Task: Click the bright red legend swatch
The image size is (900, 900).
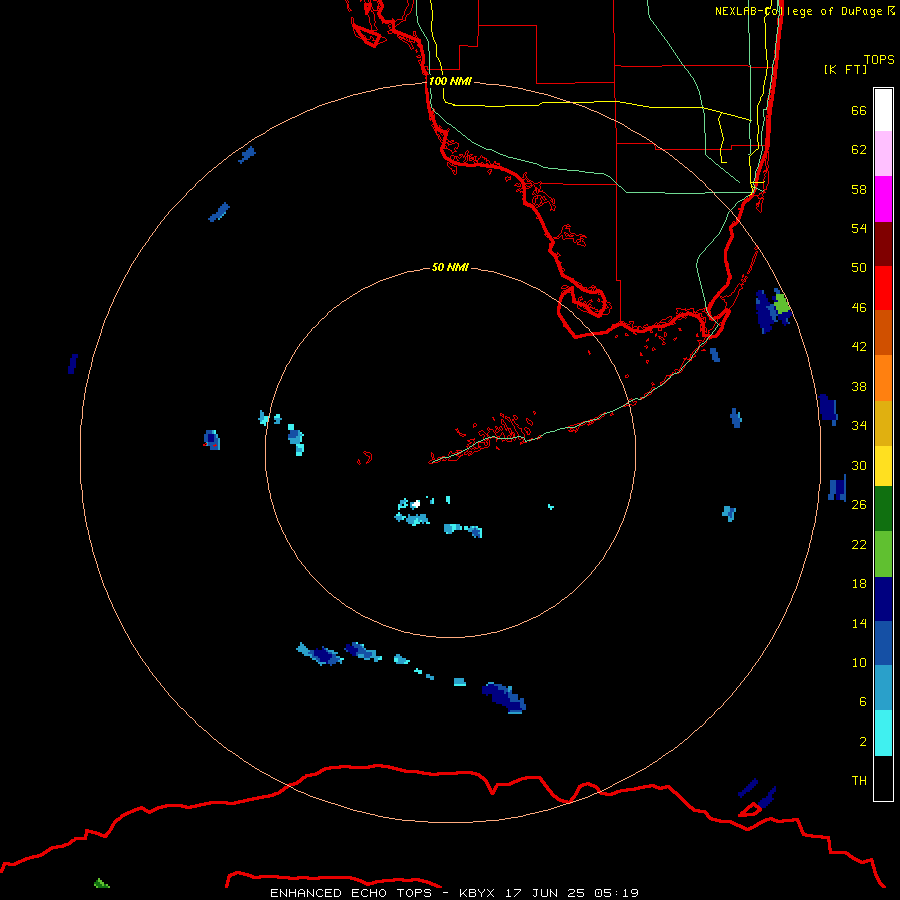Action: [x=883, y=288]
